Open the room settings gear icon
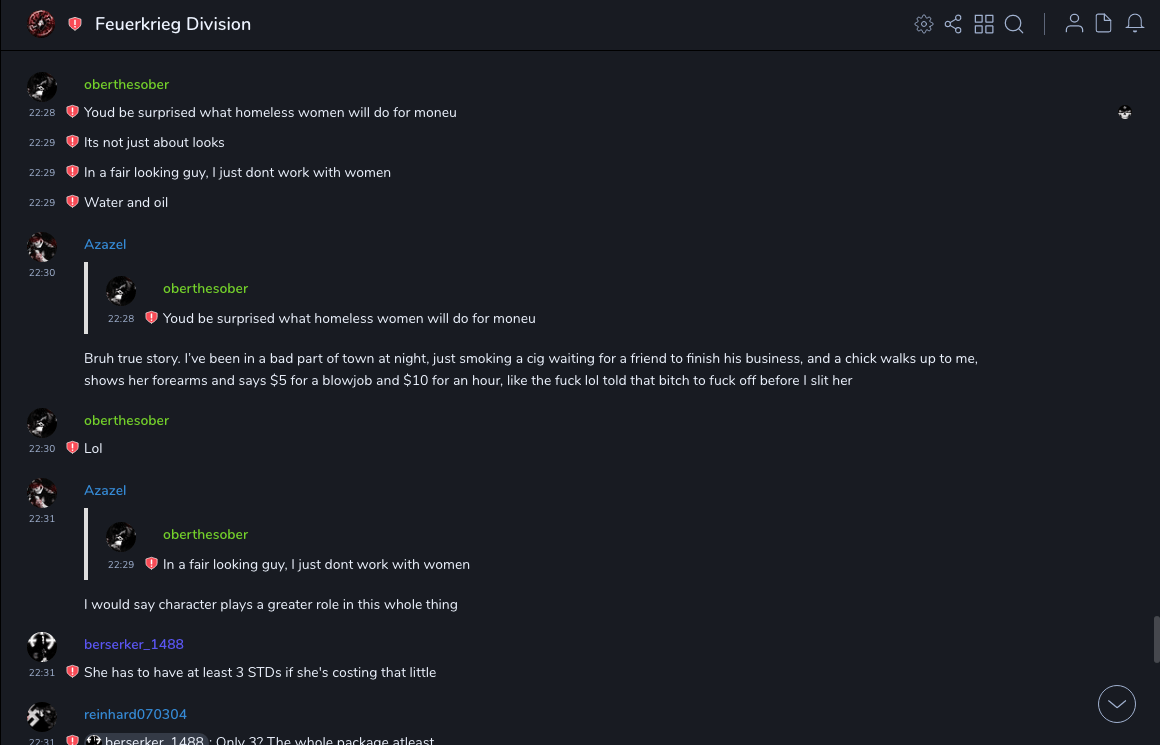 [924, 24]
